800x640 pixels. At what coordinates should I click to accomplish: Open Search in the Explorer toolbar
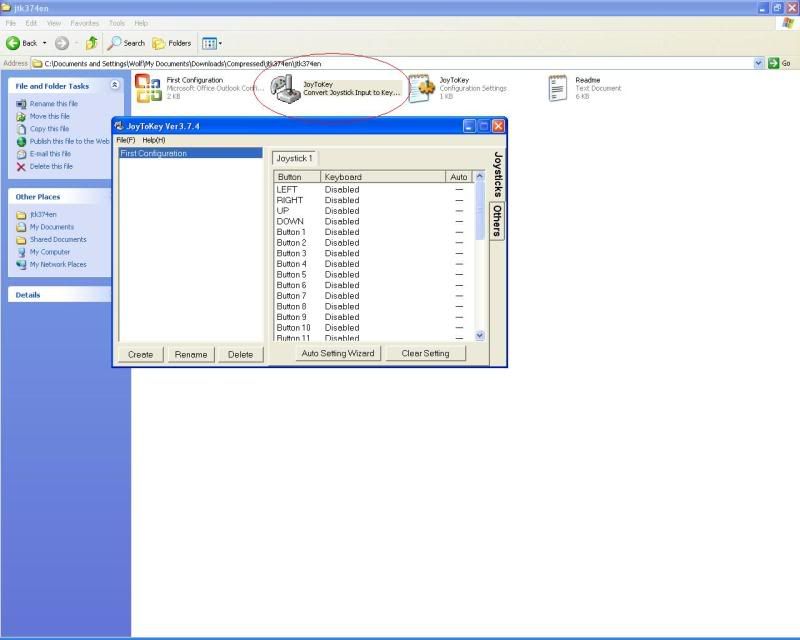point(127,43)
